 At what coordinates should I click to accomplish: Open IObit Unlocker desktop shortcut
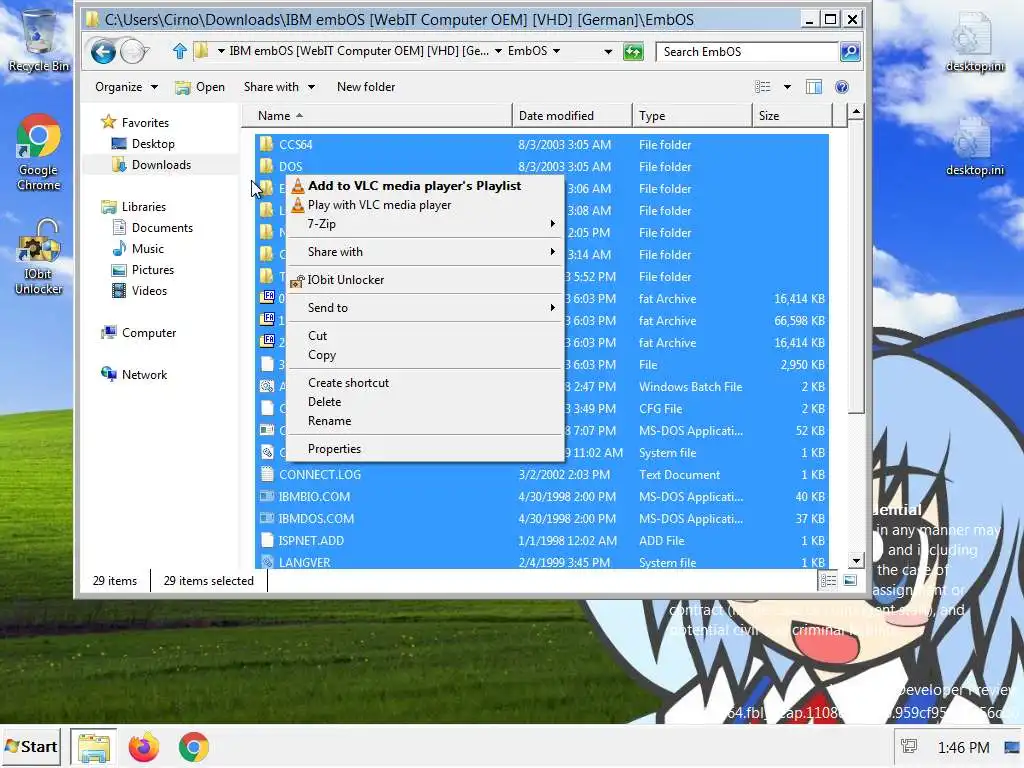click(x=39, y=257)
